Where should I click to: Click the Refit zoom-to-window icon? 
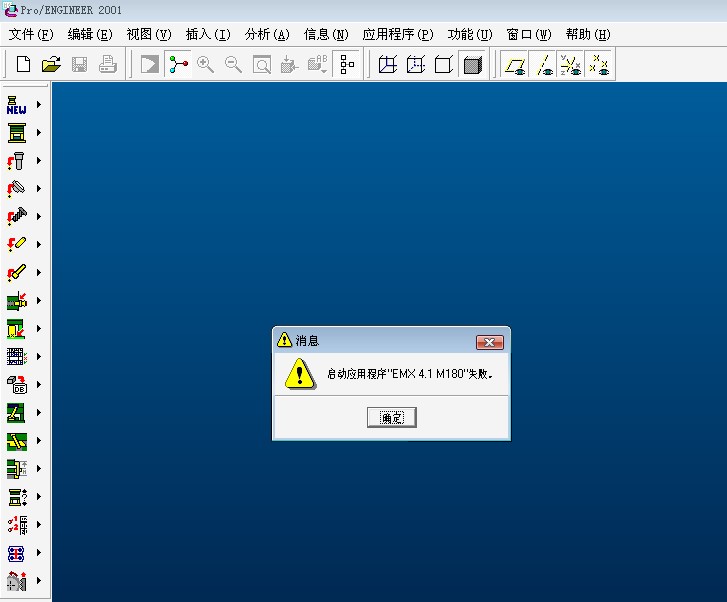261,64
